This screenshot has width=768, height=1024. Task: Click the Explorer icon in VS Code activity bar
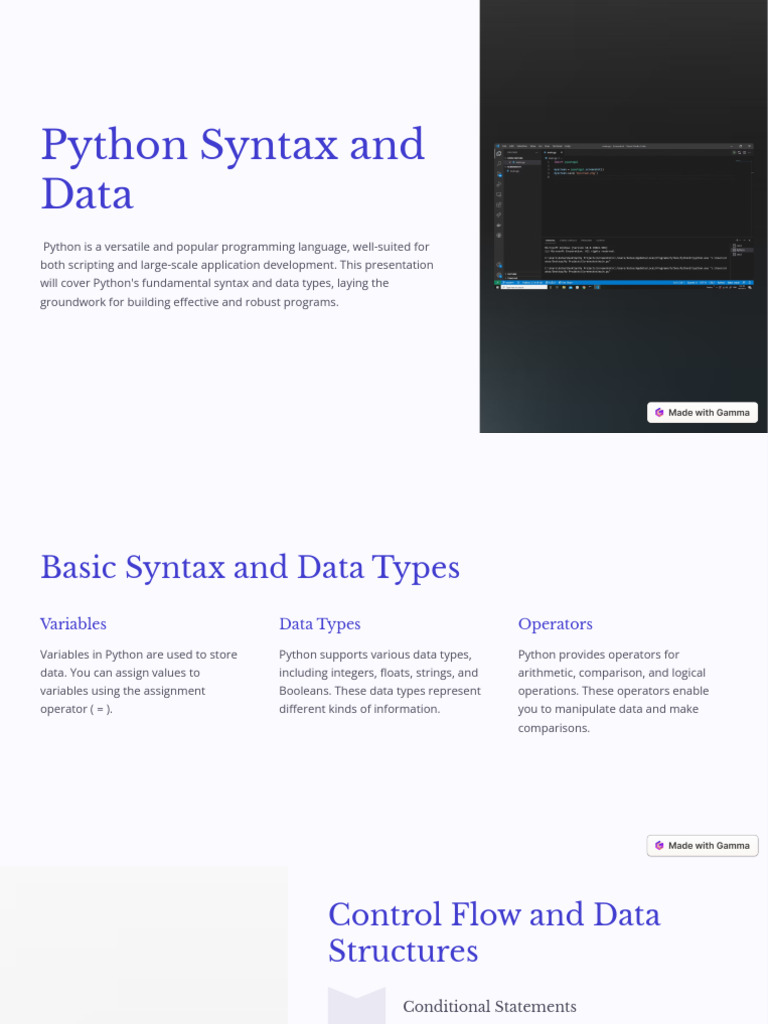499,153
